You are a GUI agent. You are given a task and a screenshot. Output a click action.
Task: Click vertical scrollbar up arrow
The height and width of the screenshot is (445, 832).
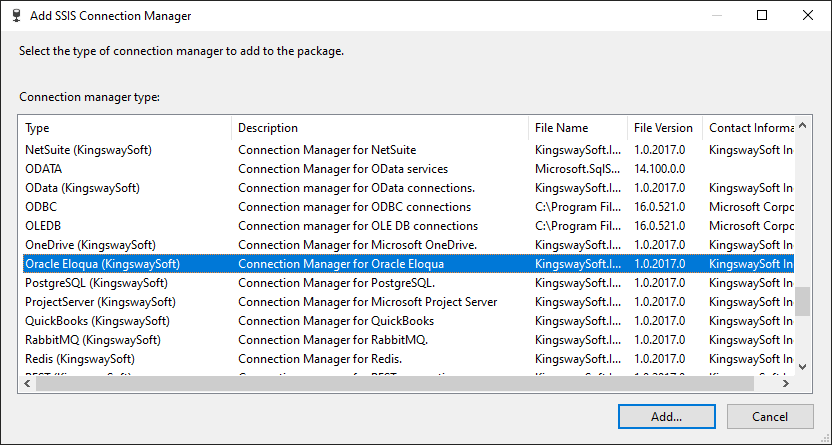pyautogui.click(x=802, y=126)
